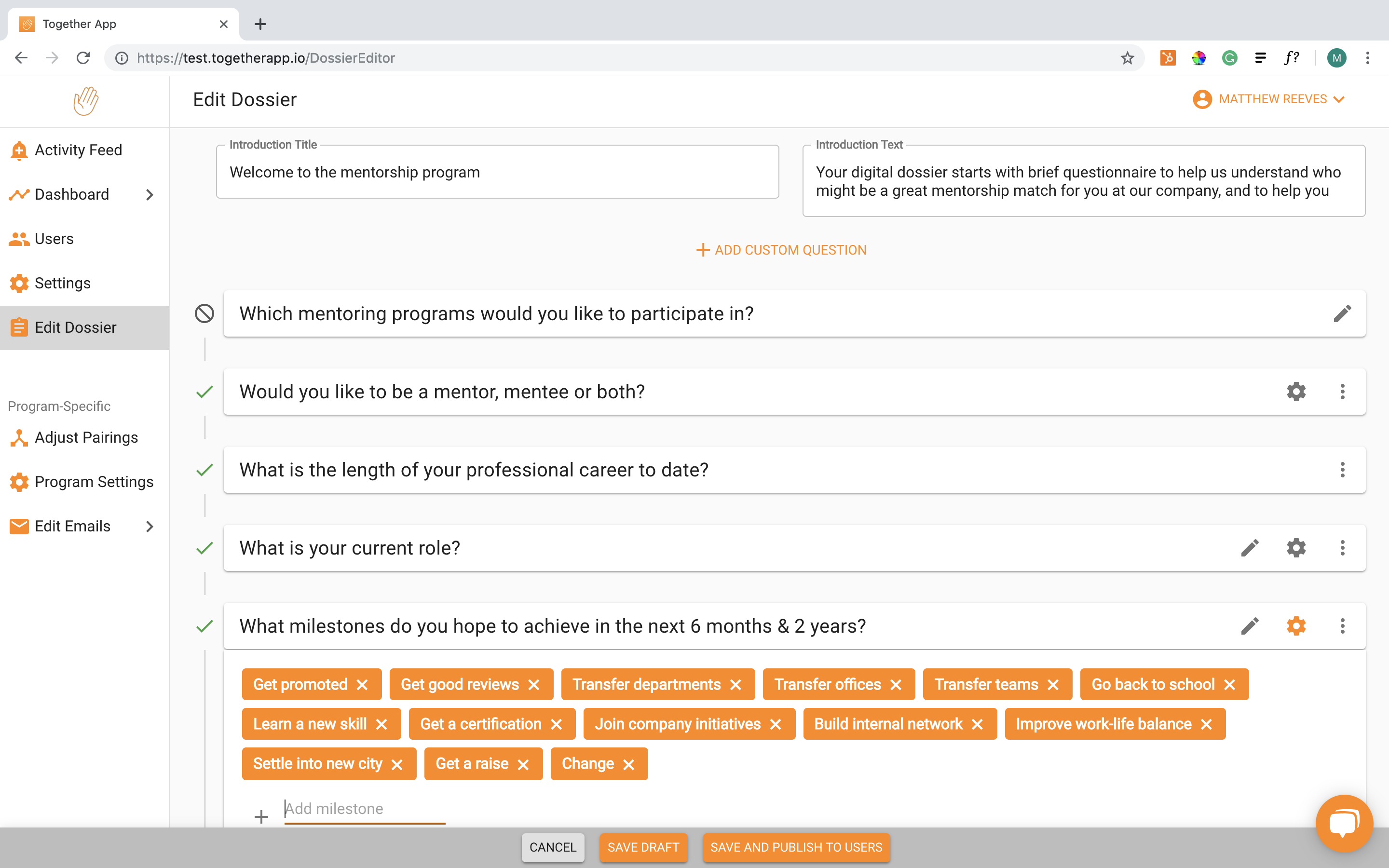The image size is (1389, 868).
Task: Open gear settings for mentor, mentee question
Action: (x=1296, y=392)
